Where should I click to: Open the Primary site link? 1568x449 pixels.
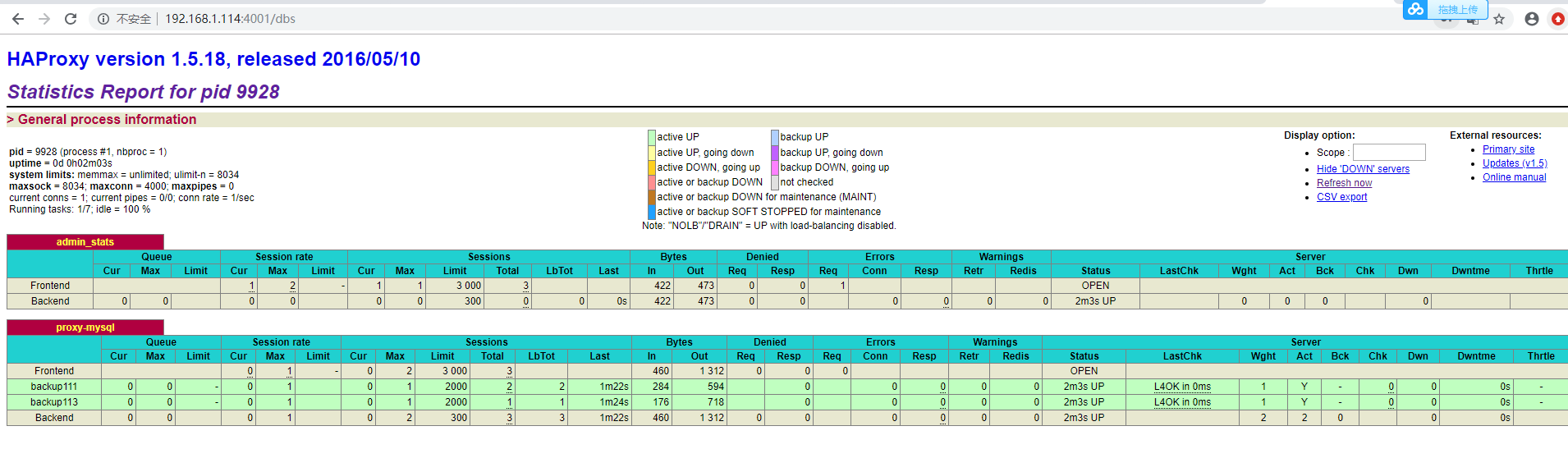[1508, 149]
